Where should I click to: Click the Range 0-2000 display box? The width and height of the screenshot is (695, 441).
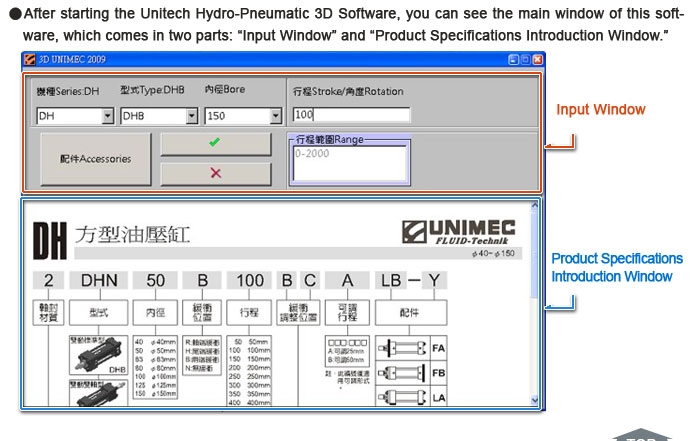tap(350, 163)
